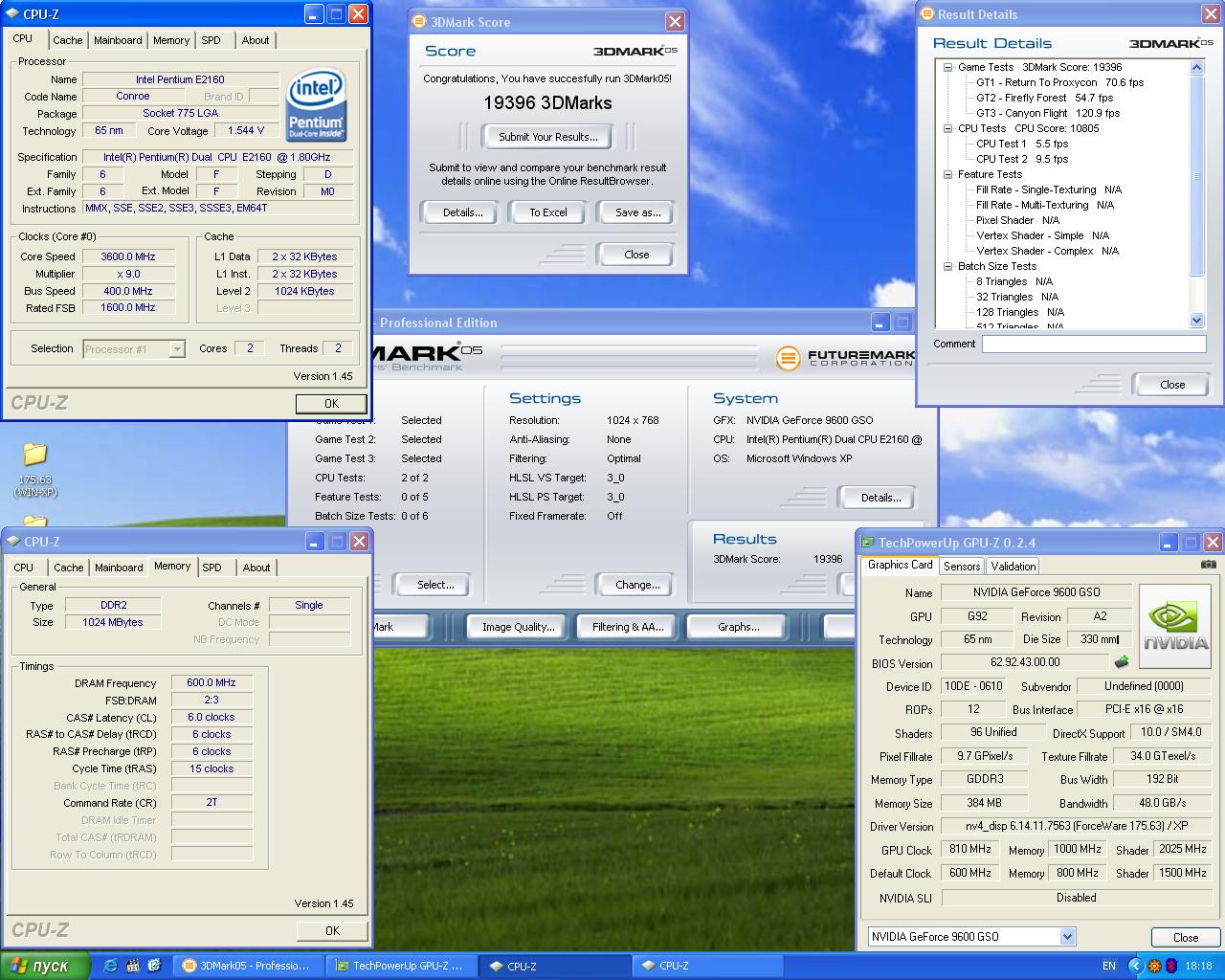Collapse the Game Tests tree node
This screenshot has height=980, width=1225.
click(x=948, y=67)
